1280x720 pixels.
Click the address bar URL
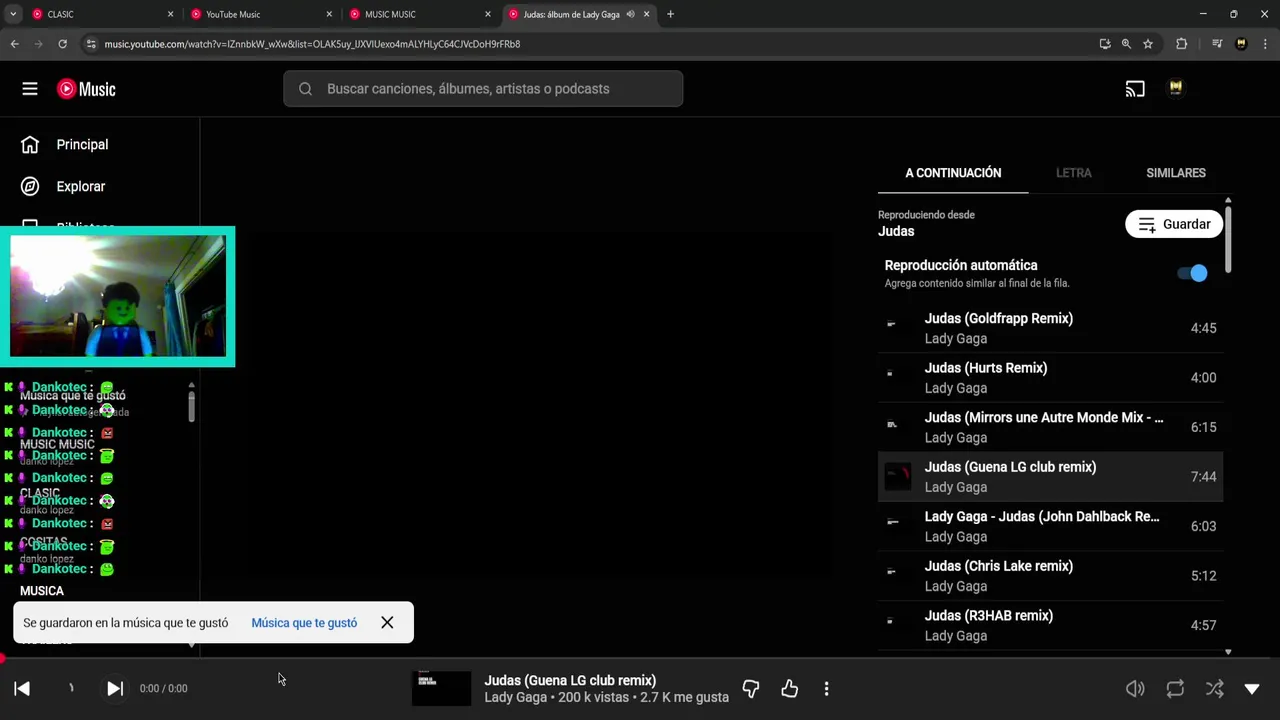[312, 44]
